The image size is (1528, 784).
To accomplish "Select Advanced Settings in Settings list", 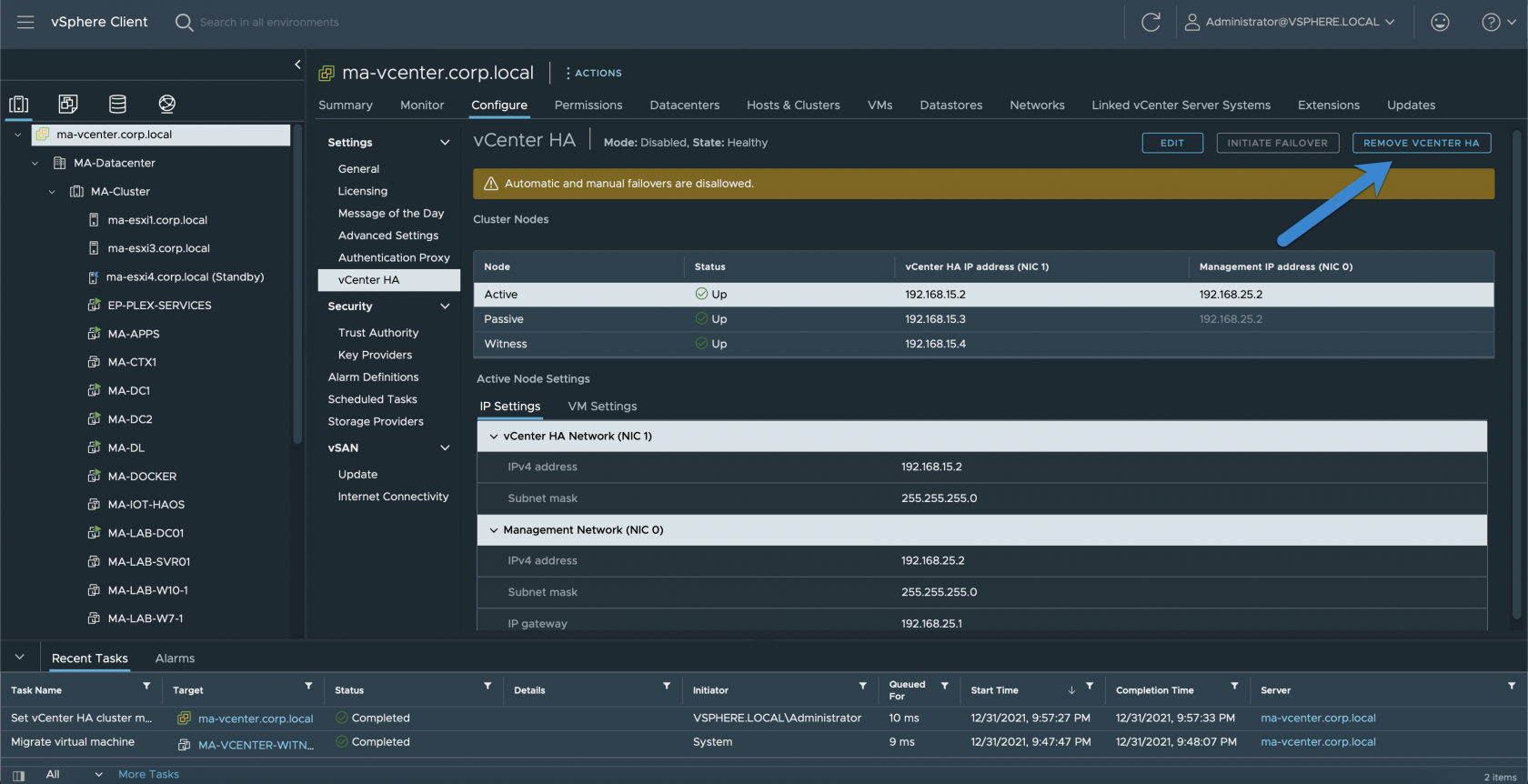I will click(x=388, y=236).
